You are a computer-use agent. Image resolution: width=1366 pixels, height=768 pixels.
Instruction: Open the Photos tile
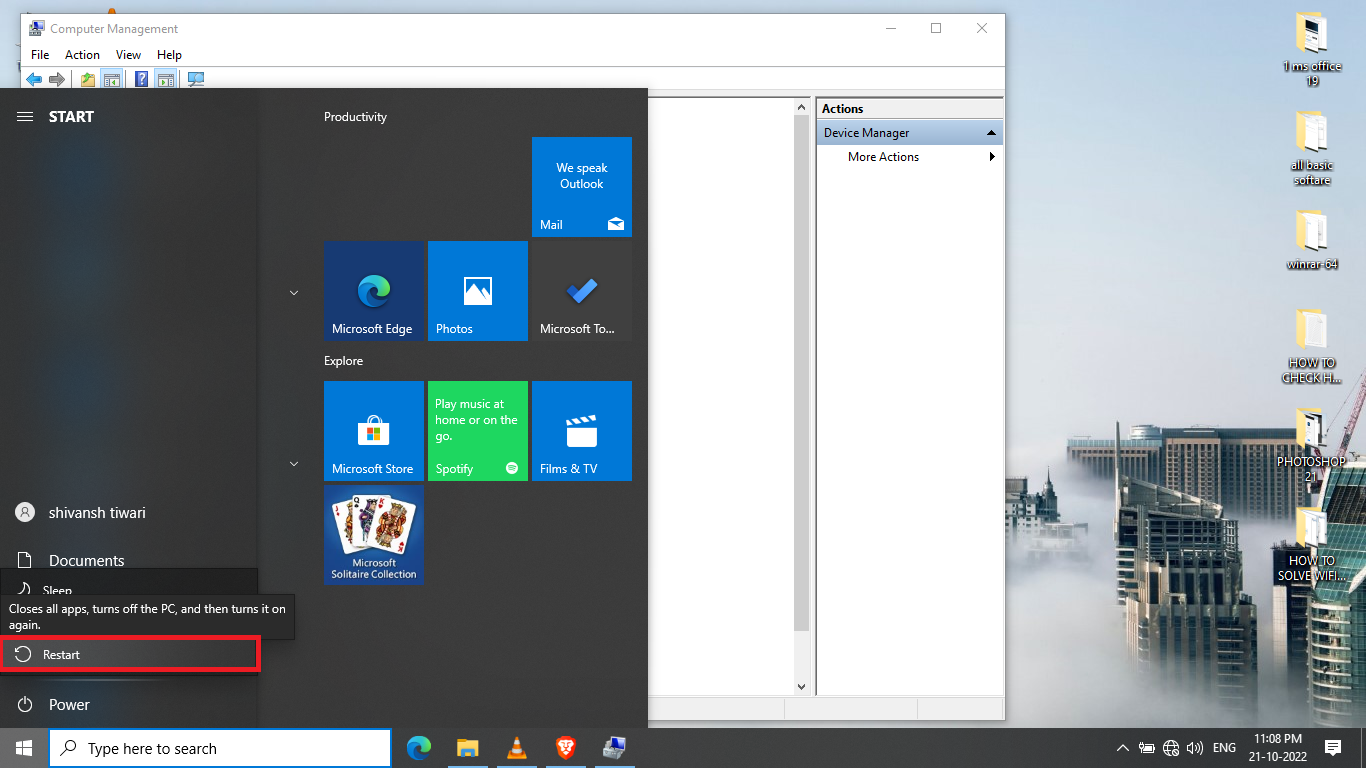tap(478, 291)
